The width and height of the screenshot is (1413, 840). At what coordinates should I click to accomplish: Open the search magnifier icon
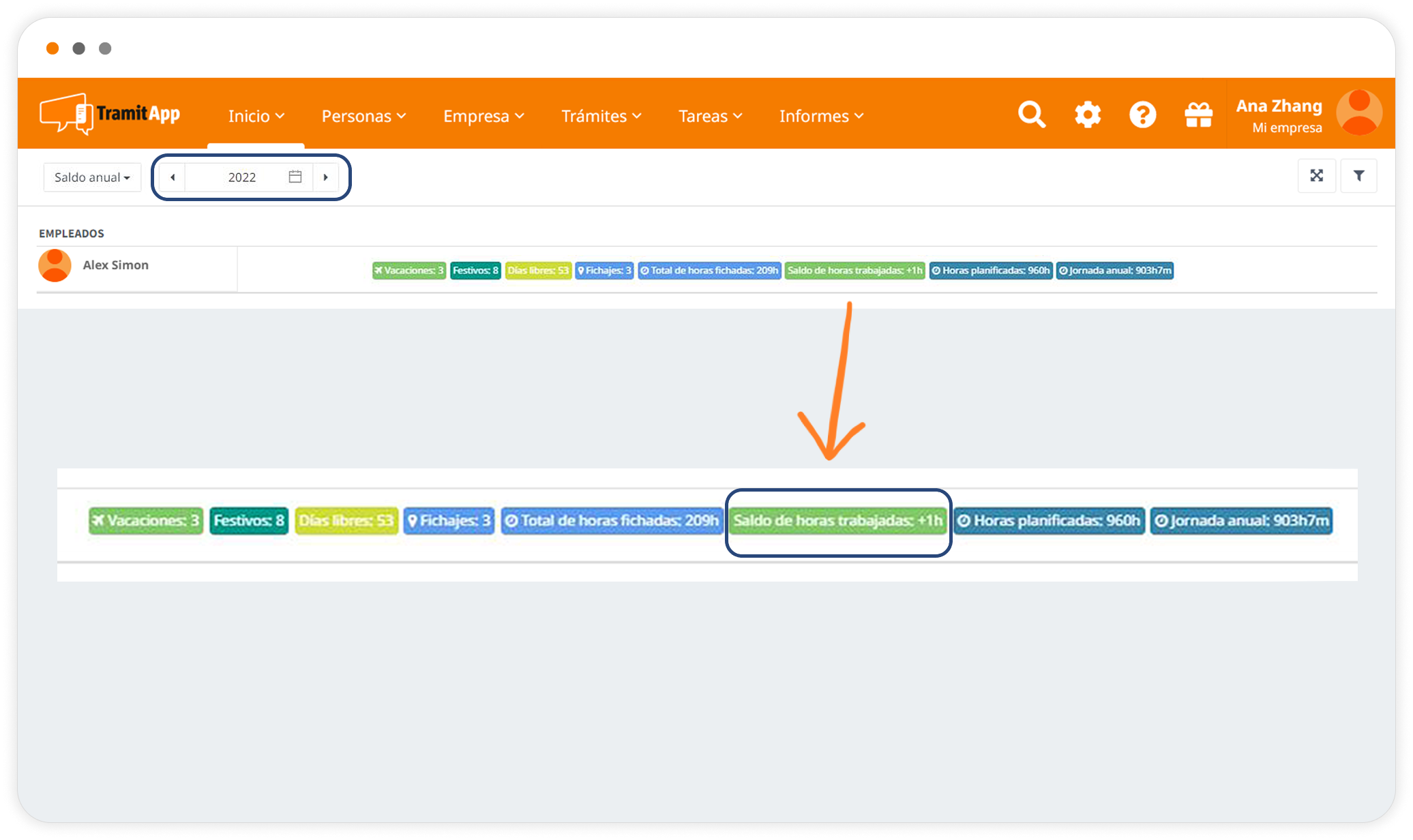(x=1031, y=115)
